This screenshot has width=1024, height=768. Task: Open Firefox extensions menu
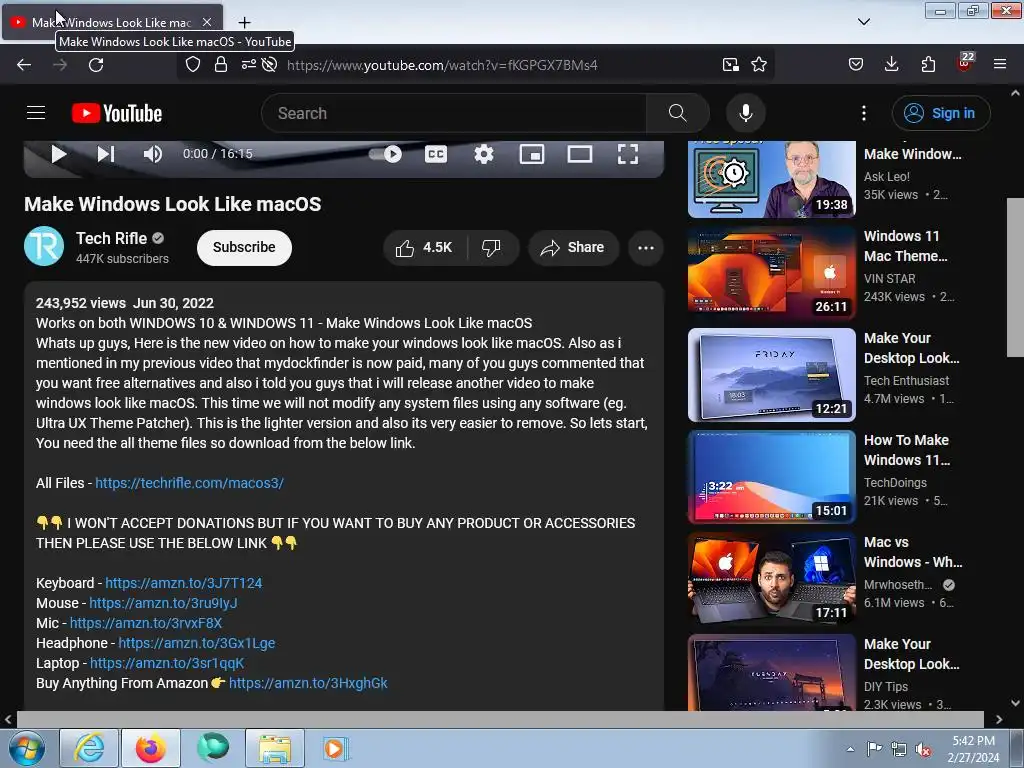coord(928,64)
